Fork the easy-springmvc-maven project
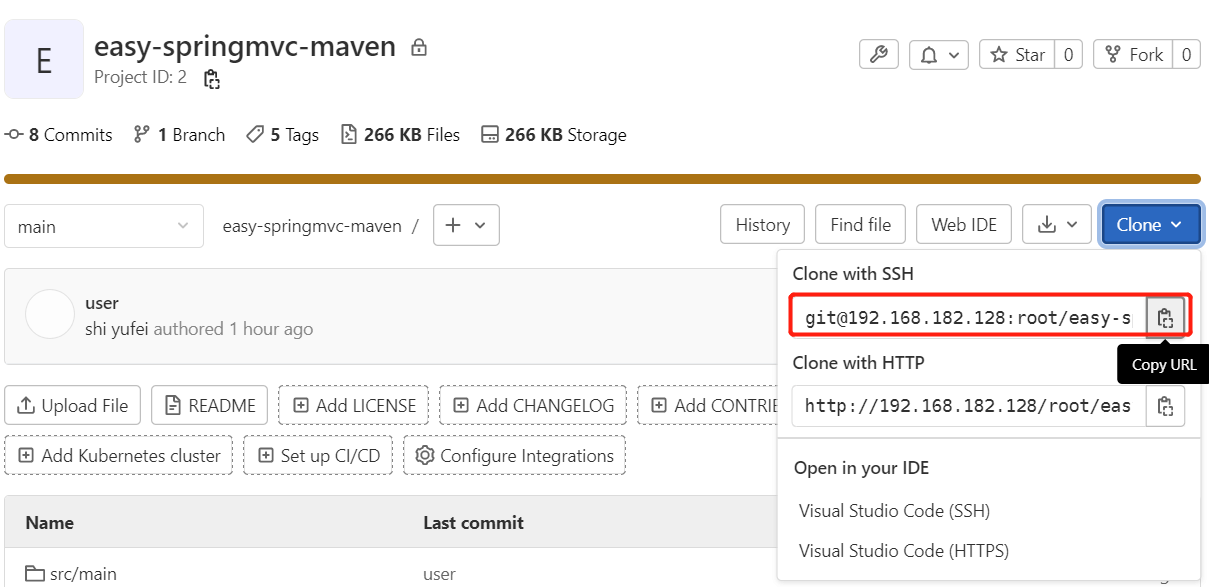 click(x=1134, y=55)
